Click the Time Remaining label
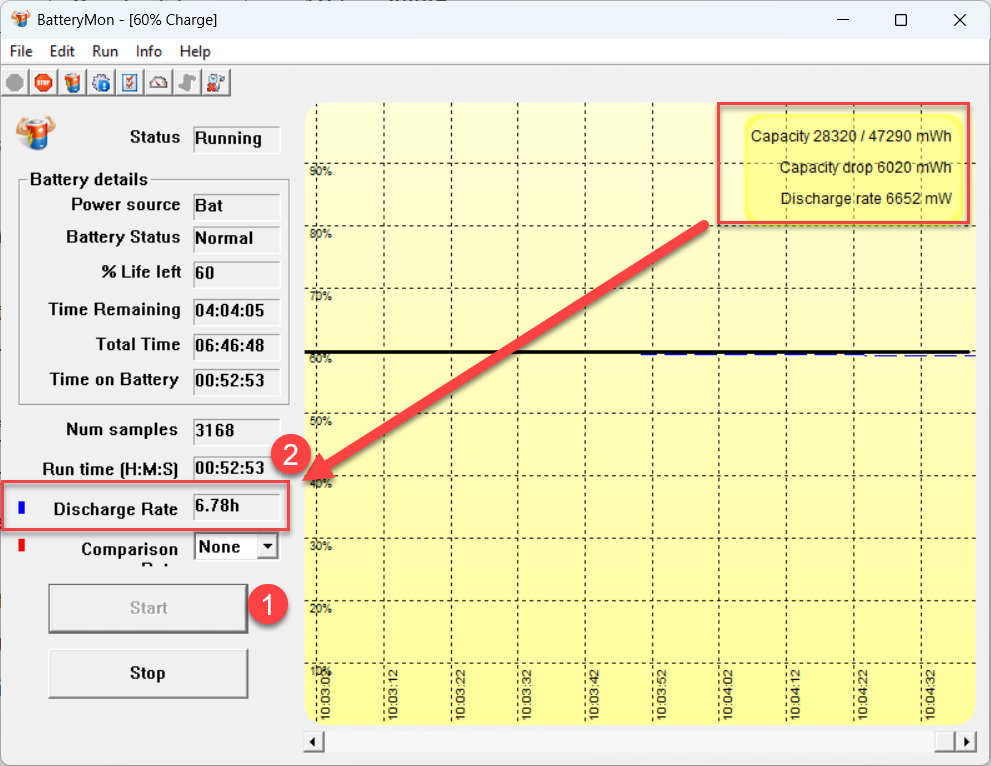991x766 pixels. tap(114, 310)
